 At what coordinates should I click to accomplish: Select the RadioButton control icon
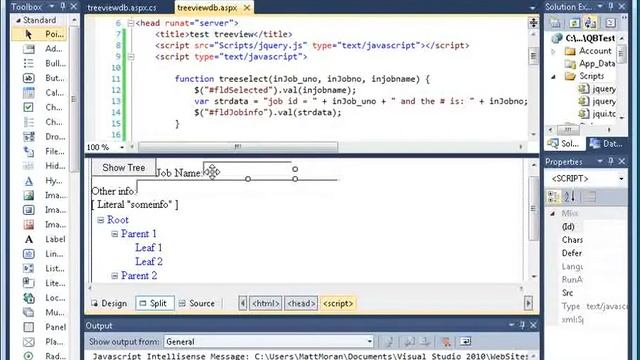point(29,356)
